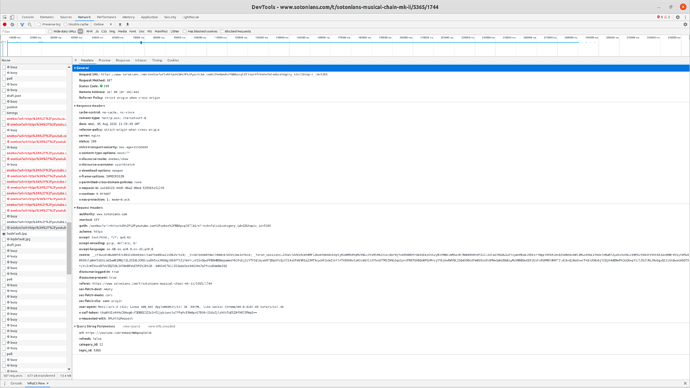Screen dimensions: 690x388
Task: Open the drawer three-dot menu icon
Action: [x=4, y=384]
